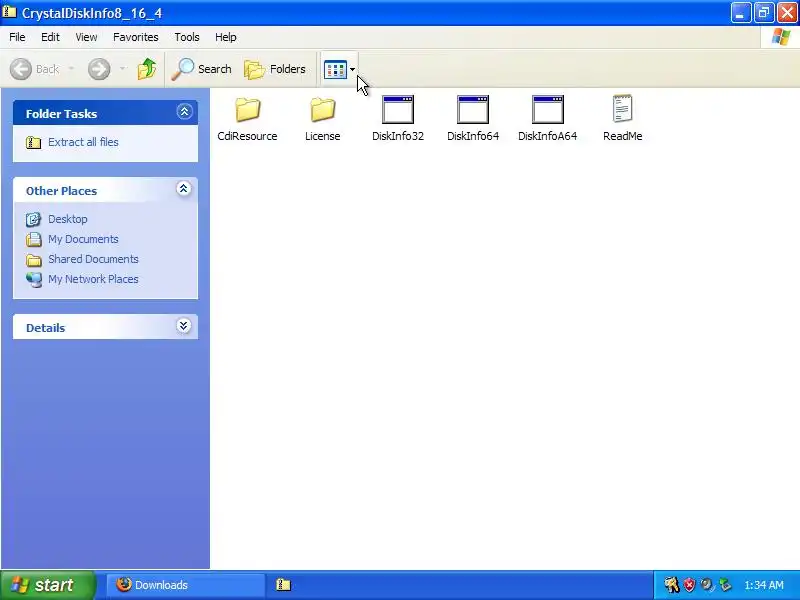Click the zip folder taskbar button
Screen dimensions: 800x600
coord(283,585)
